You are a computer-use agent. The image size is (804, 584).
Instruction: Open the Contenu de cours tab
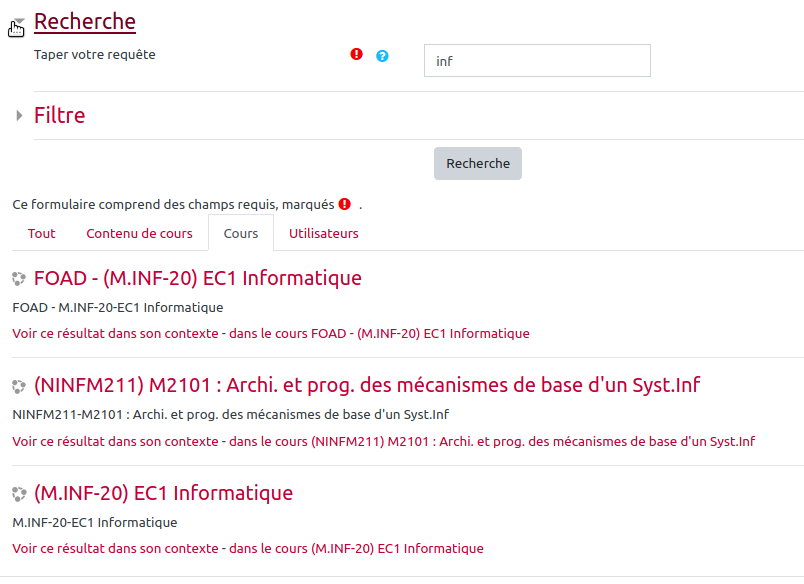tap(139, 233)
